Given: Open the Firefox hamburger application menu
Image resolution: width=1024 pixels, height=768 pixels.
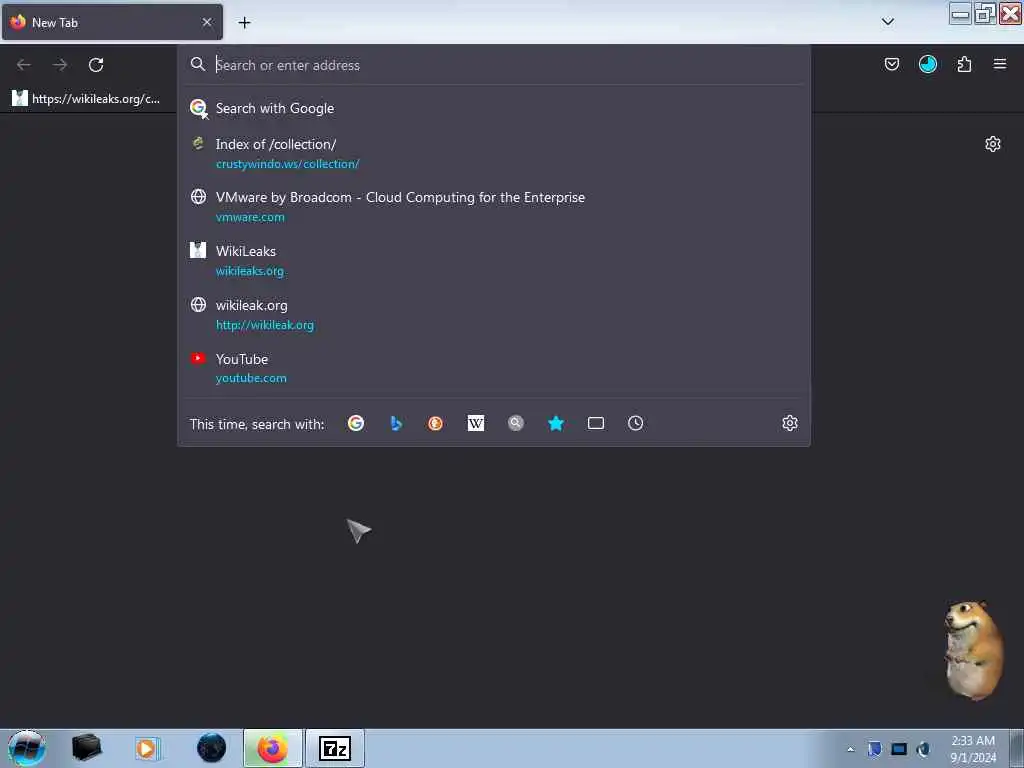Looking at the screenshot, I should pos(1000,64).
